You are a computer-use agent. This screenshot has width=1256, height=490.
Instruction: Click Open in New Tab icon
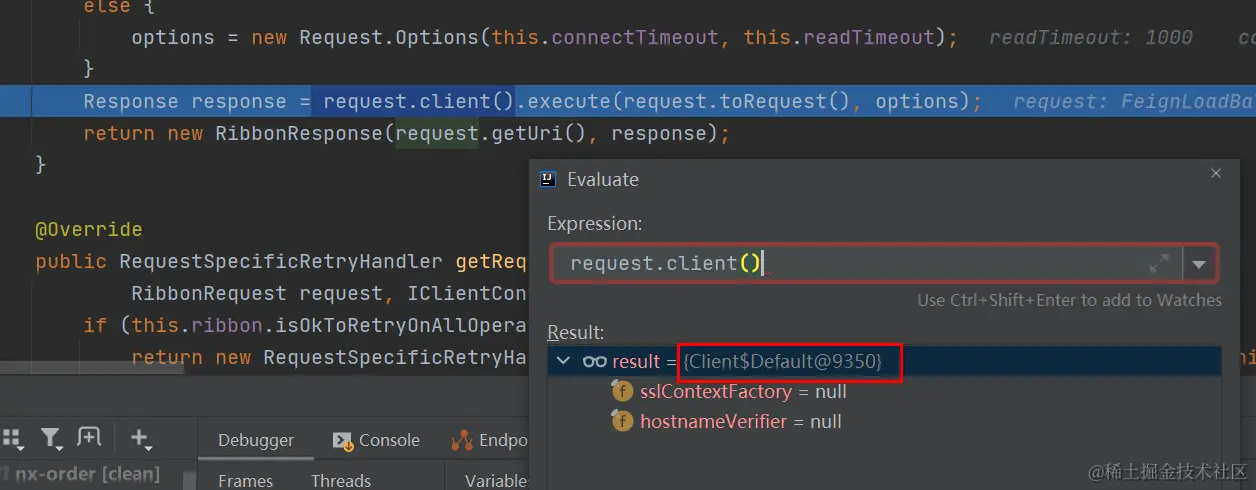[x=89, y=437]
